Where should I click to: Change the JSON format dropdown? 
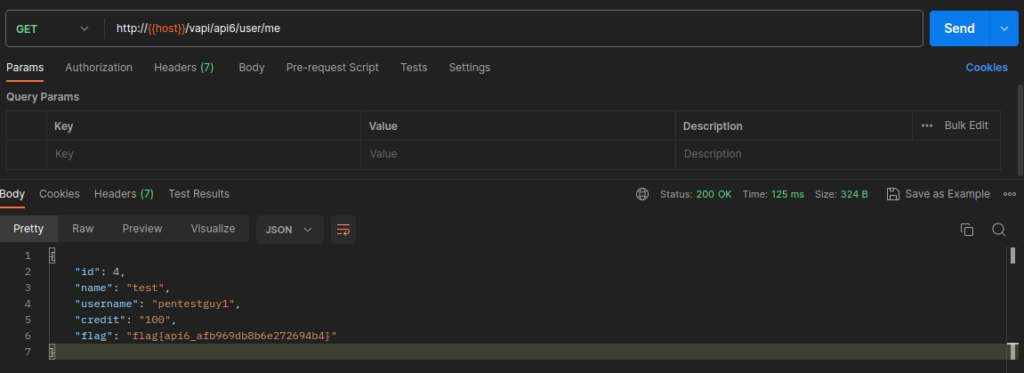point(290,229)
